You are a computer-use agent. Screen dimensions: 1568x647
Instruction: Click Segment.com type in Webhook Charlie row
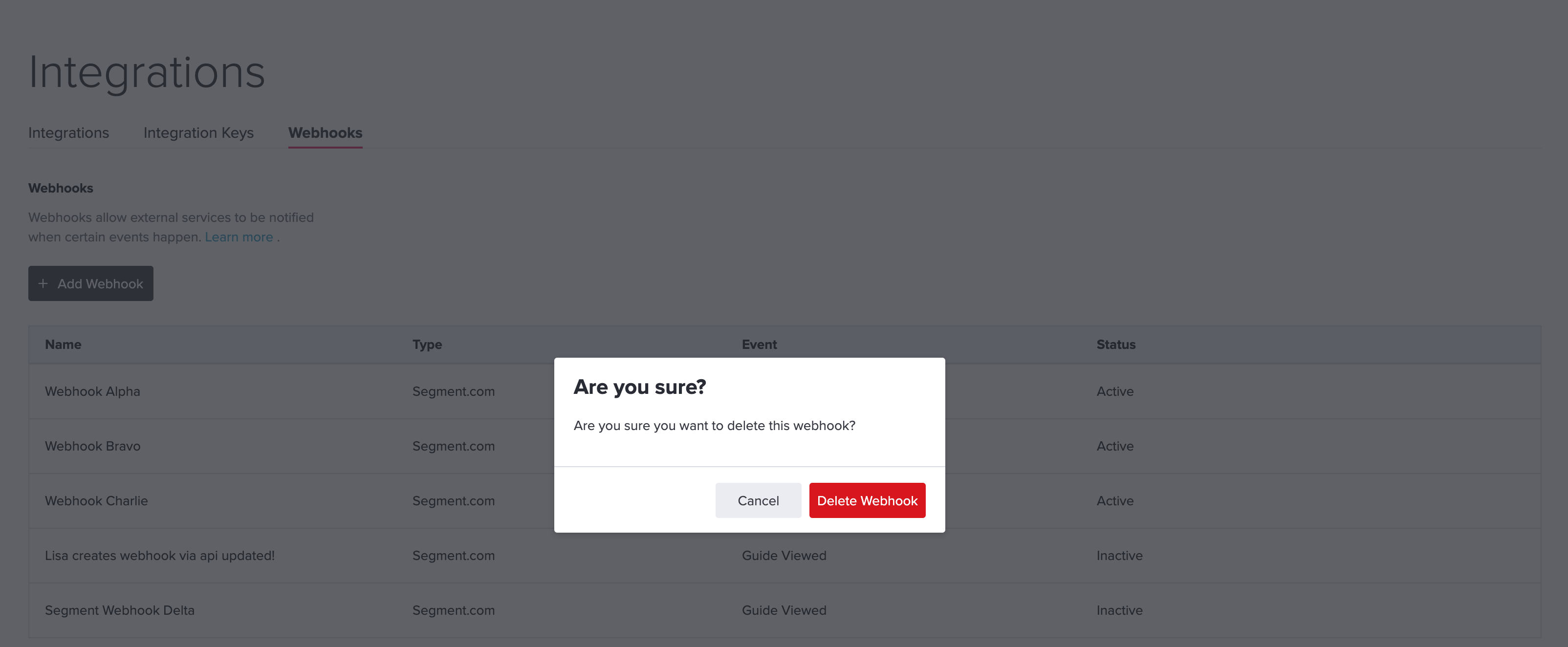point(454,501)
